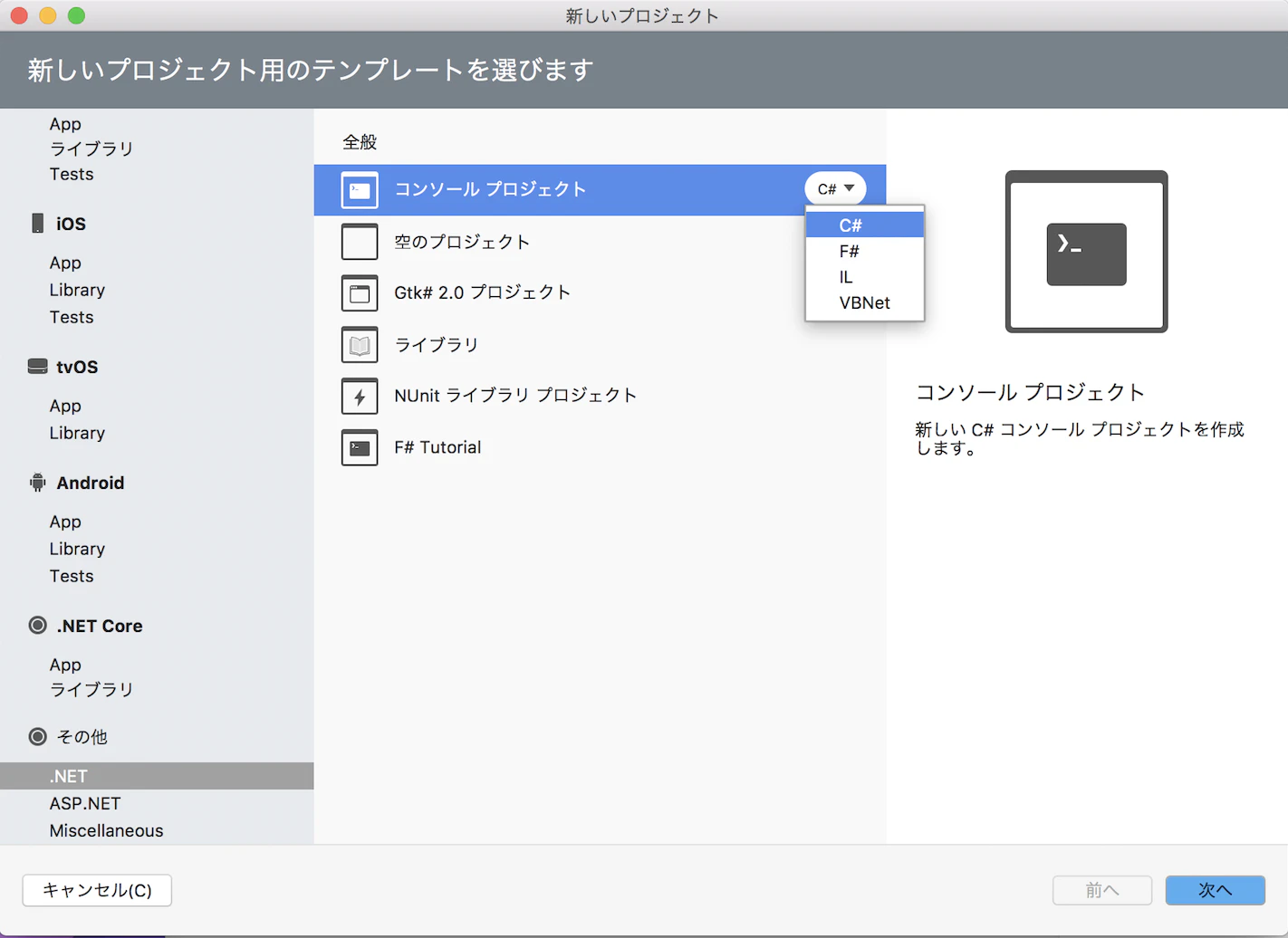
Task: Click the Android robot icon in sidebar
Action: (x=37, y=483)
